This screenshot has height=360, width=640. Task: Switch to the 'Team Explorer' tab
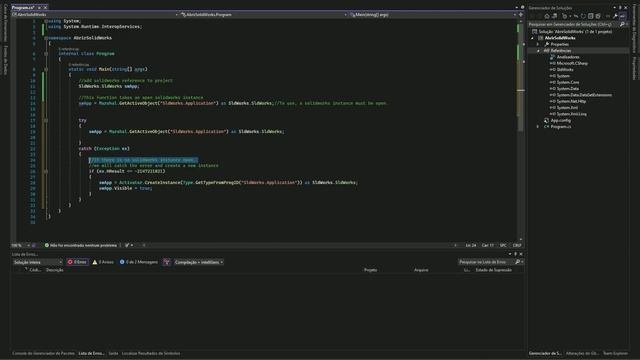pyautogui.click(x=615, y=353)
